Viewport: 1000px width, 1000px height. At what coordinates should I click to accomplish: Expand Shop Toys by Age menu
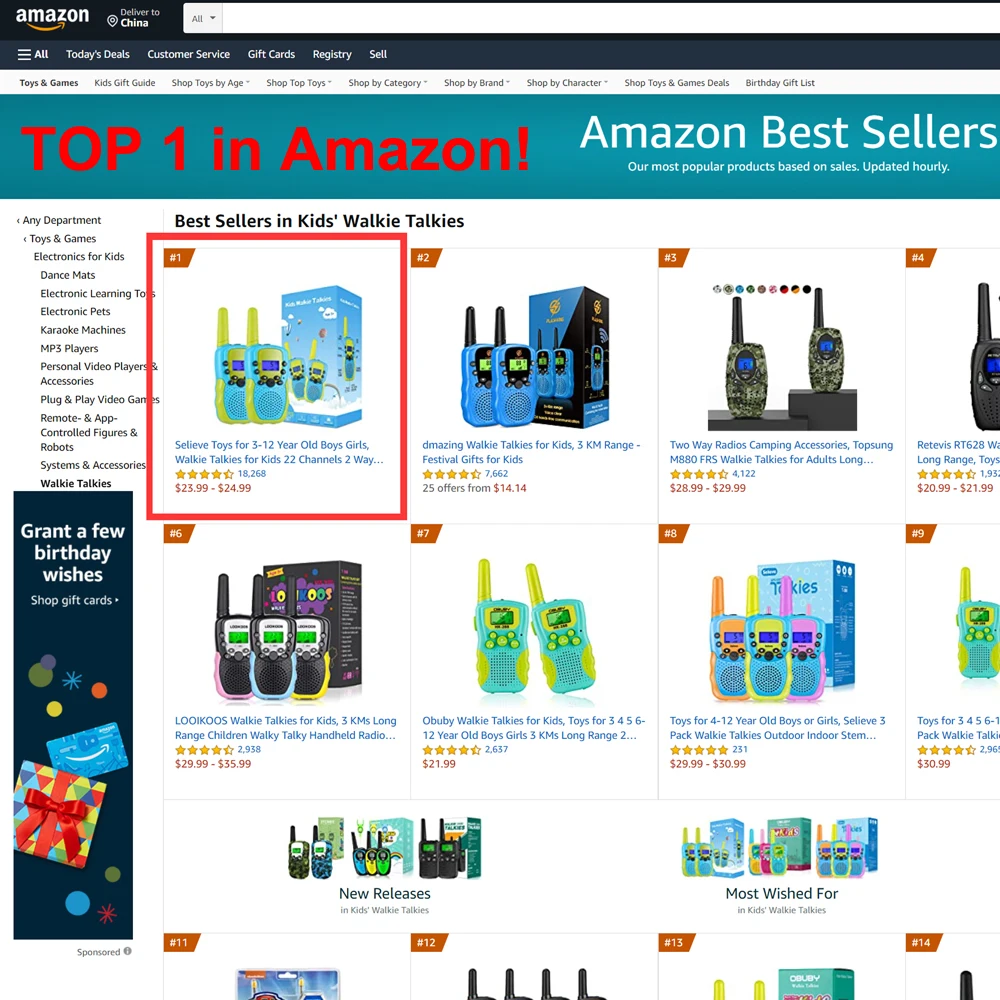(210, 83)
